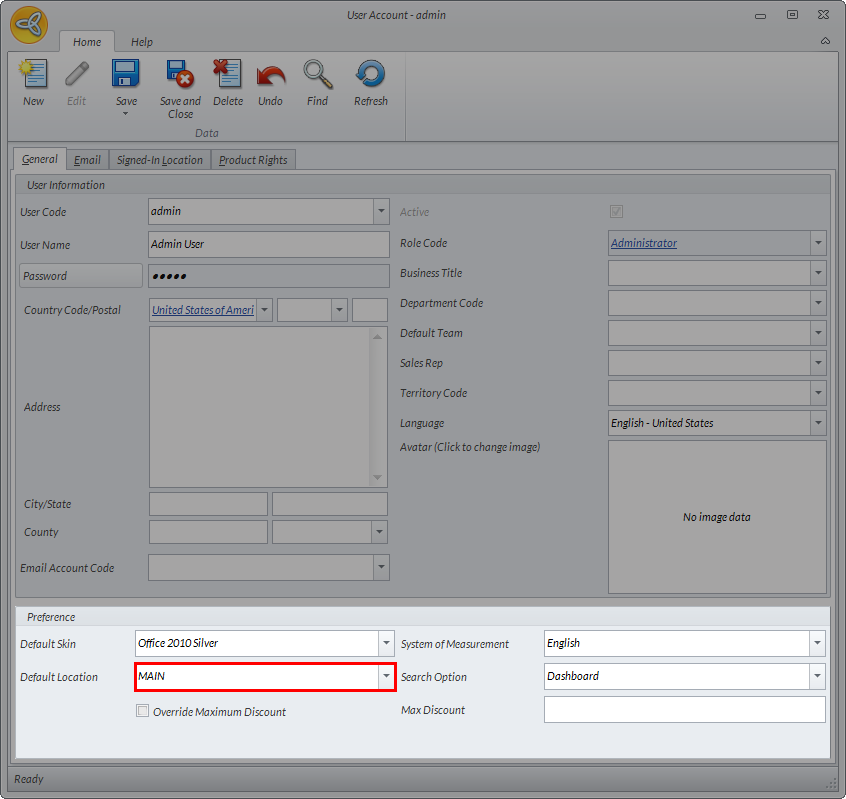Click the Save and Close icon
The height and width of the screenshot is (799, 846).
click(x=180, y=76)
